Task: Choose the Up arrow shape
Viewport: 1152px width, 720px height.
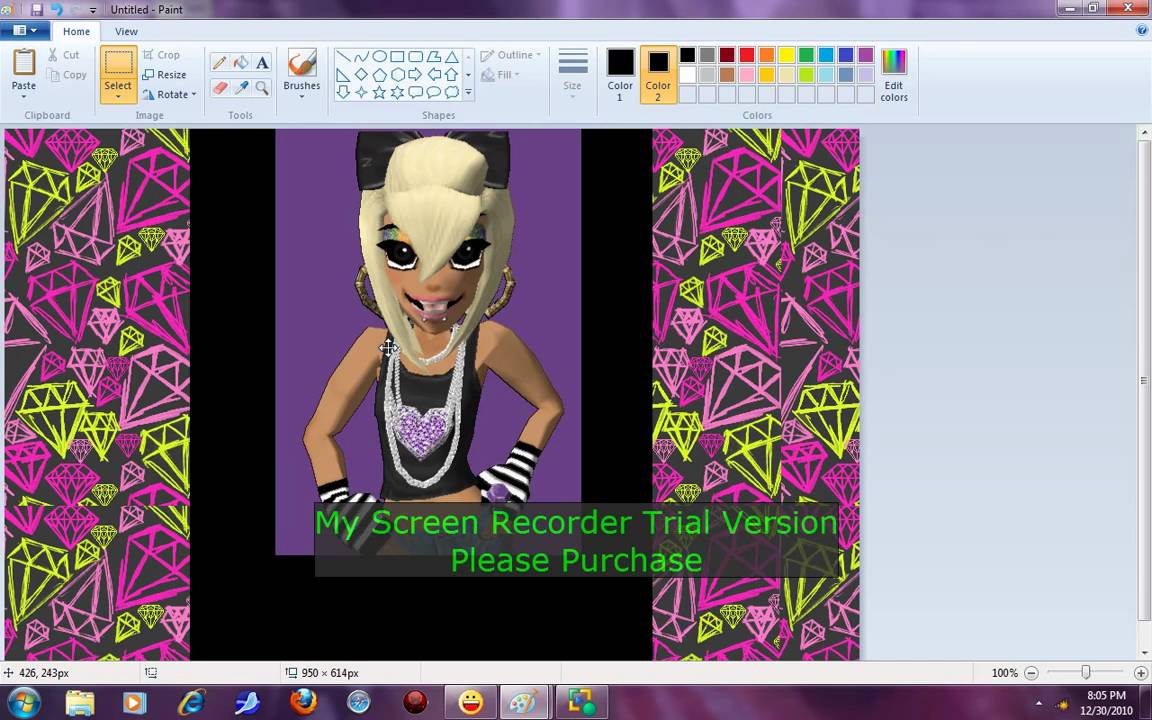Action: point(452,75)
